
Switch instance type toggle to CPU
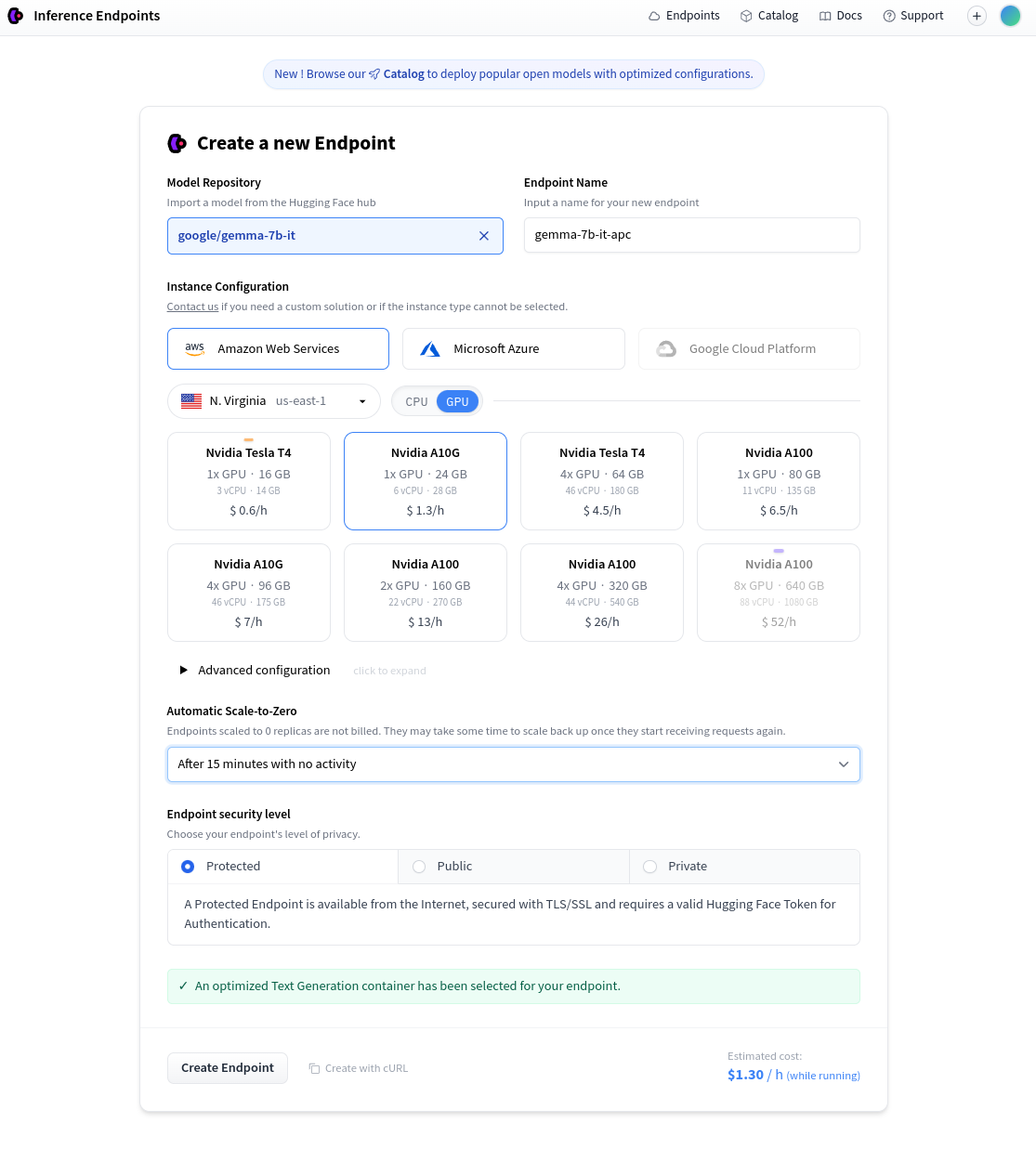click(x=416, y=402)
